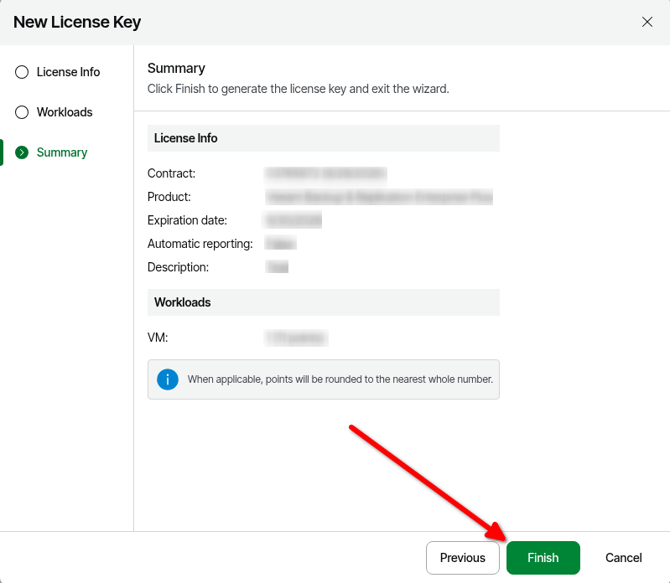Open the License Info step label
670x583 pixels.
click(x=68, y=72)
